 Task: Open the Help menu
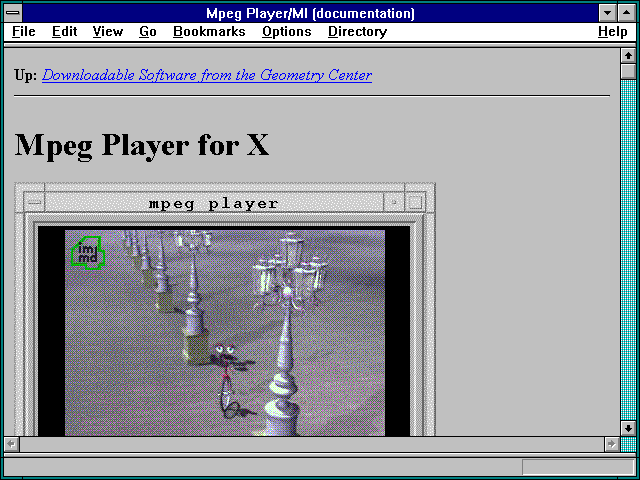tap(613, 32)
